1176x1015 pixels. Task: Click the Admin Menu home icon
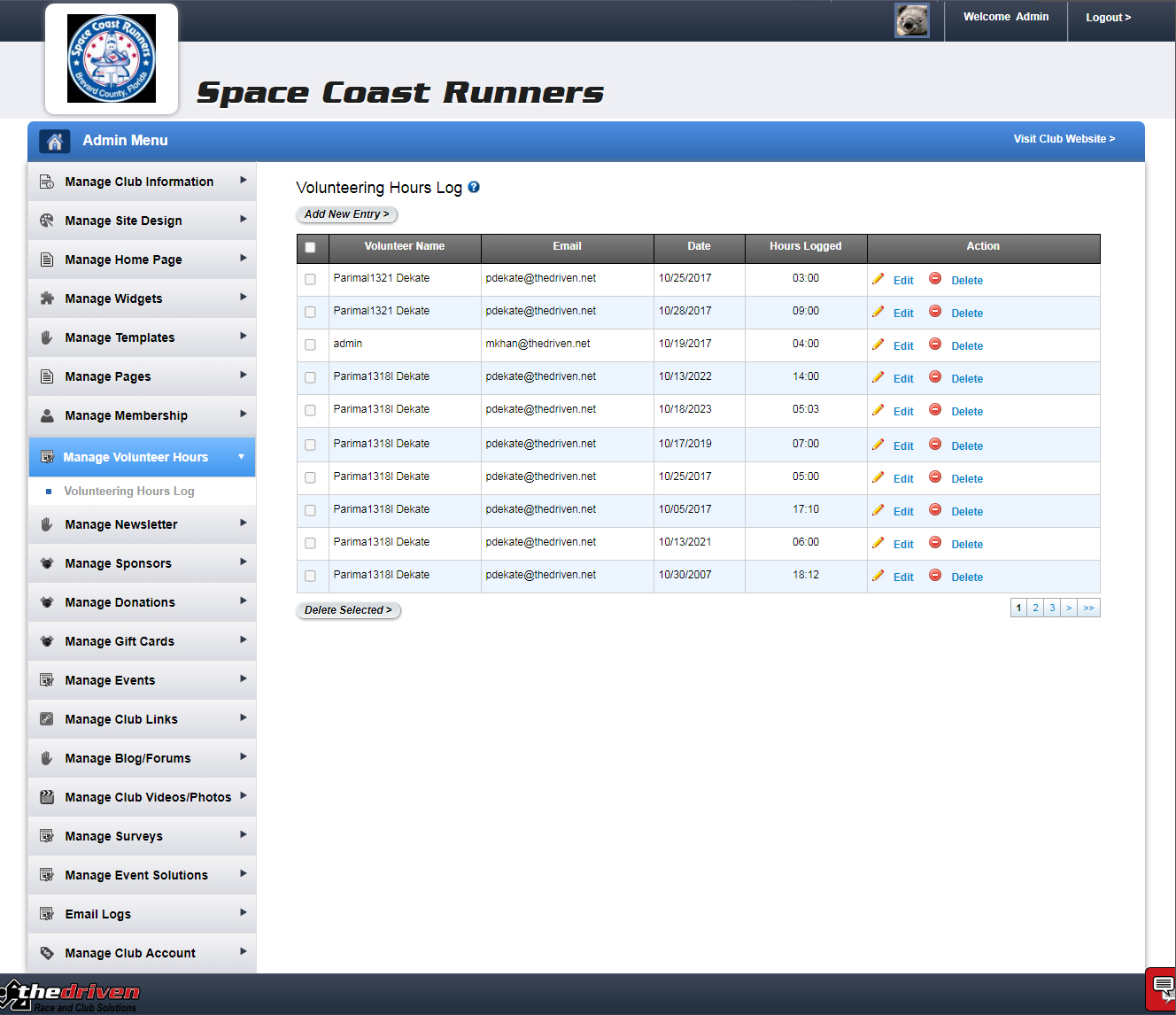[55, 141]
